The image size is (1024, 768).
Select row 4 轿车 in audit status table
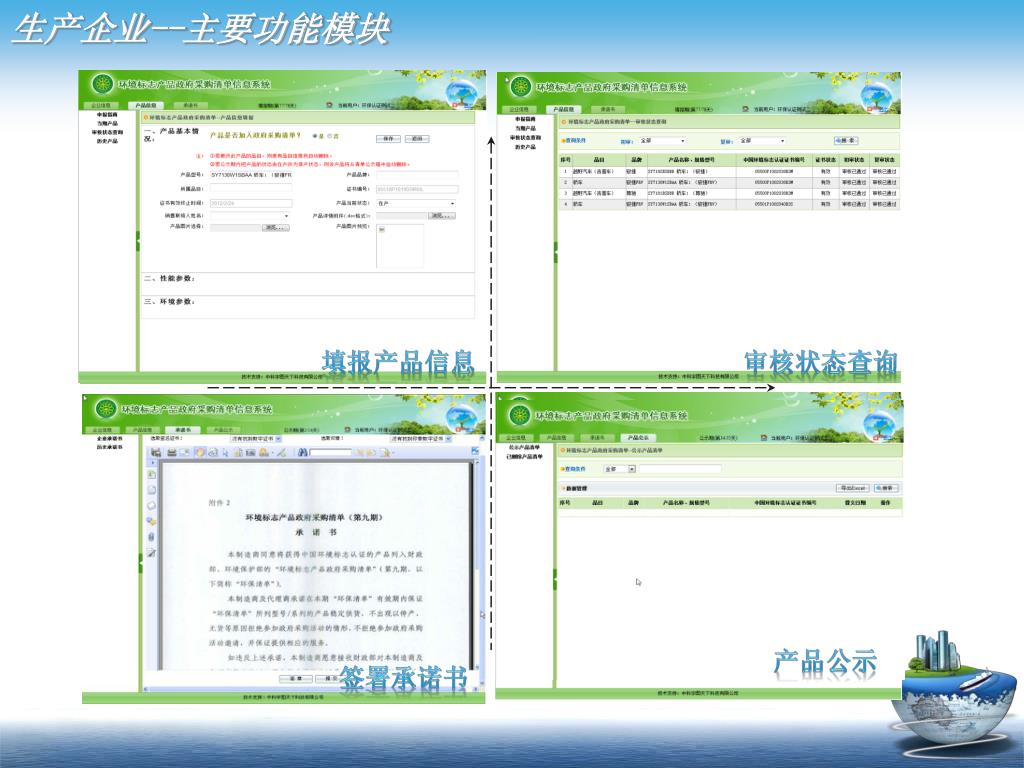729,204
